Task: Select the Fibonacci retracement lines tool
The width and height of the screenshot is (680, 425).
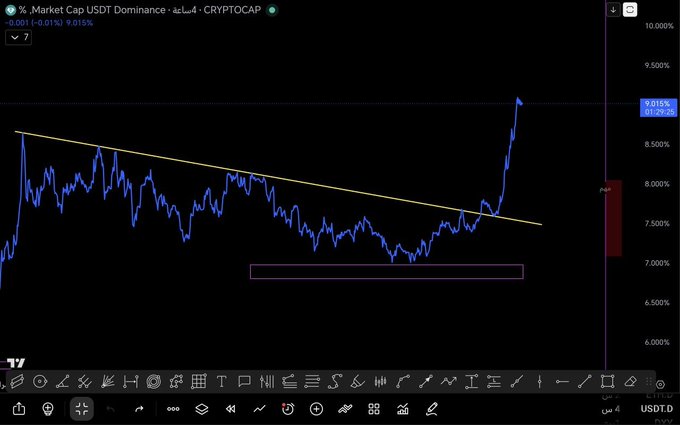Action: click(x=312, y=382)
